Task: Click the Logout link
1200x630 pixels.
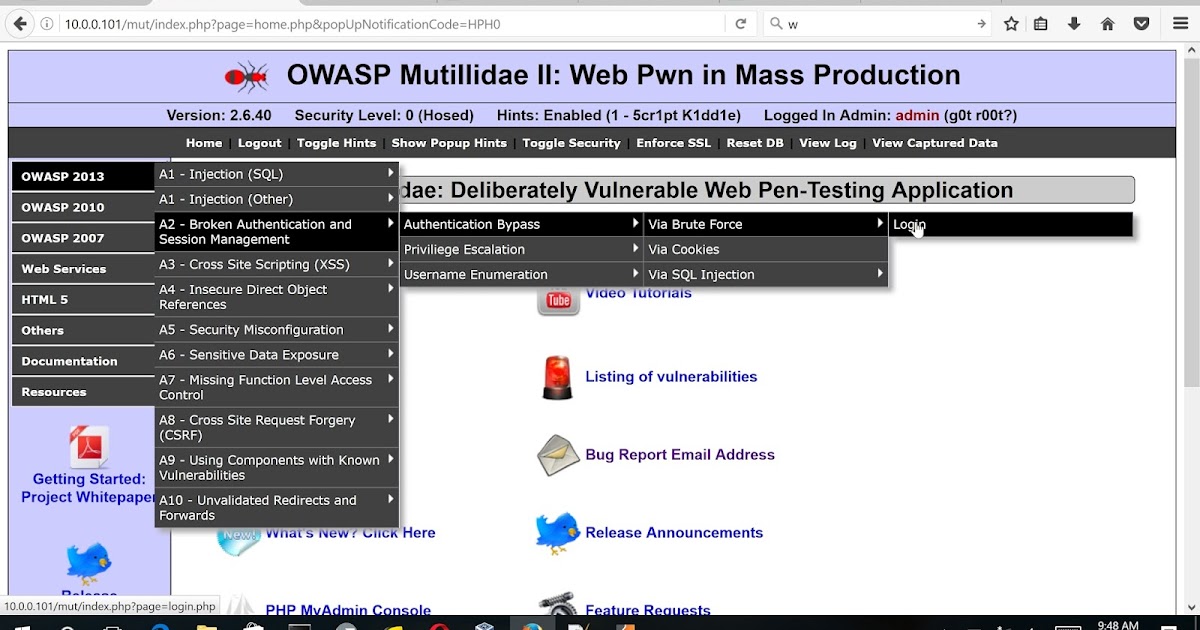Action: pos(260,143)
